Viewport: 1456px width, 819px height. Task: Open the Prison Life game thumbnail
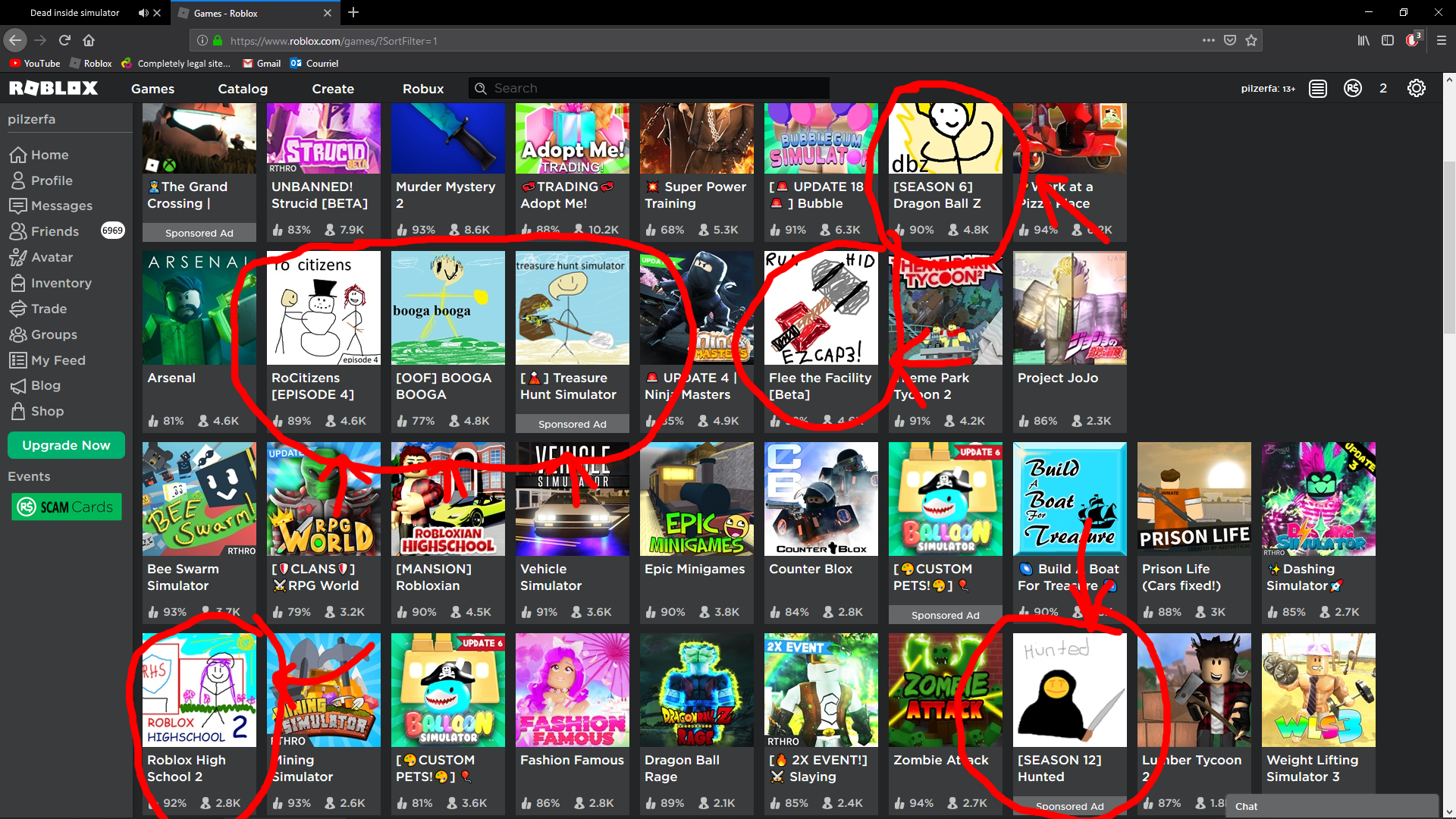pyautogui.click(x=1194, y=499)
